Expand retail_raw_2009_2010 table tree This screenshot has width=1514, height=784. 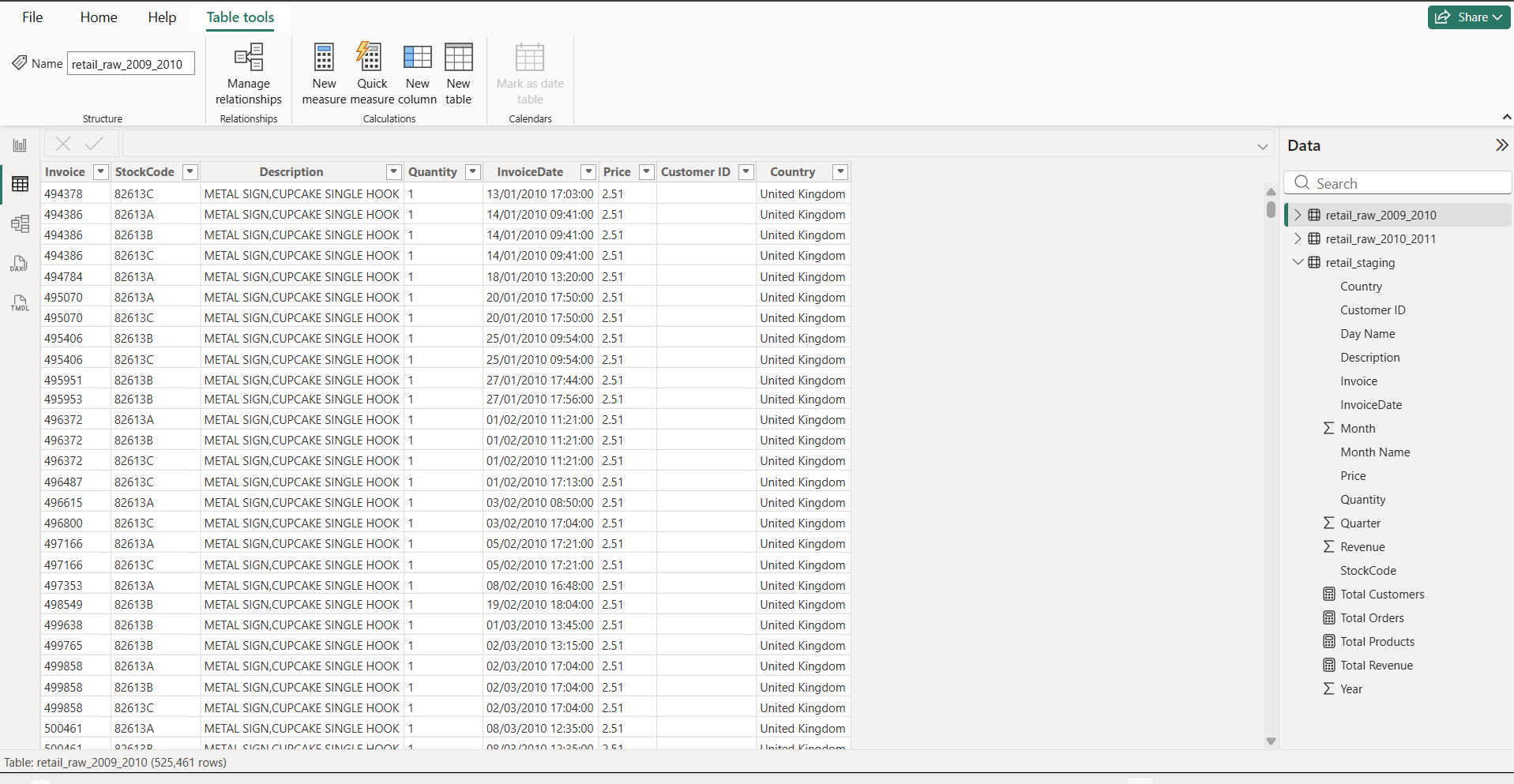[x=1297, y=215]
